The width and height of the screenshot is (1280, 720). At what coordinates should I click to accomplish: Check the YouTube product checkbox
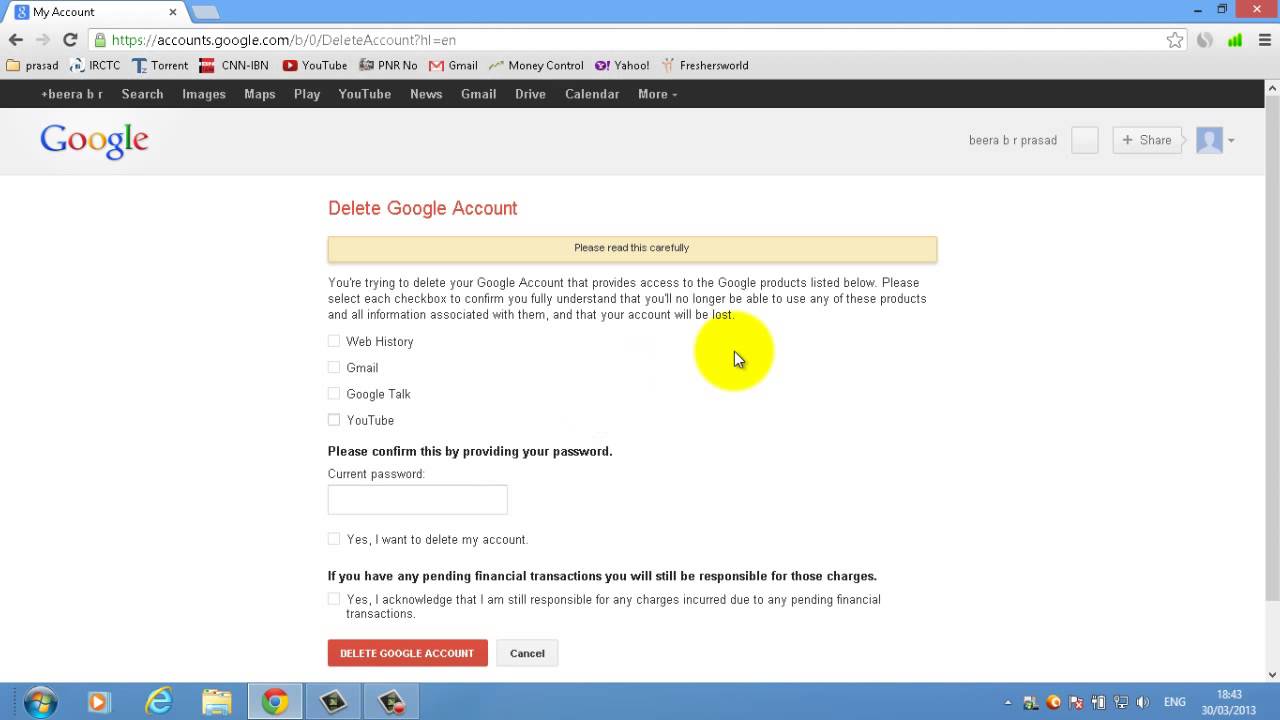pos(334,420)
